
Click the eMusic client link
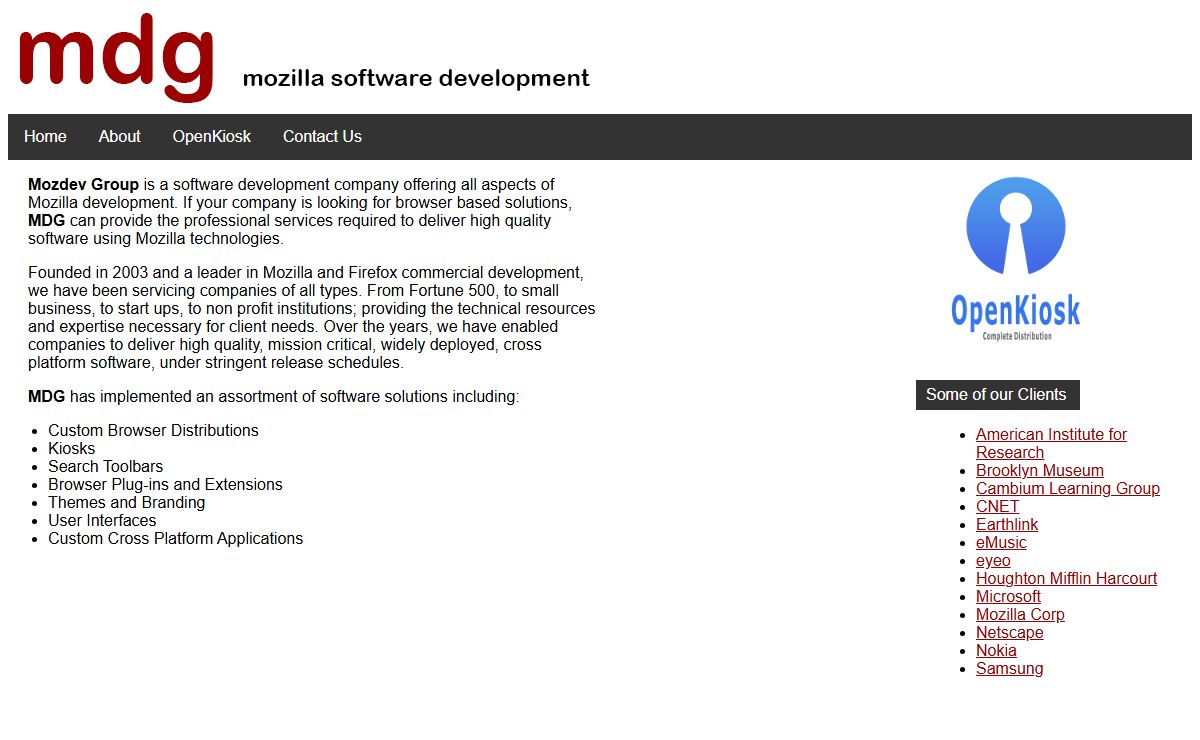coord(1001,542)
